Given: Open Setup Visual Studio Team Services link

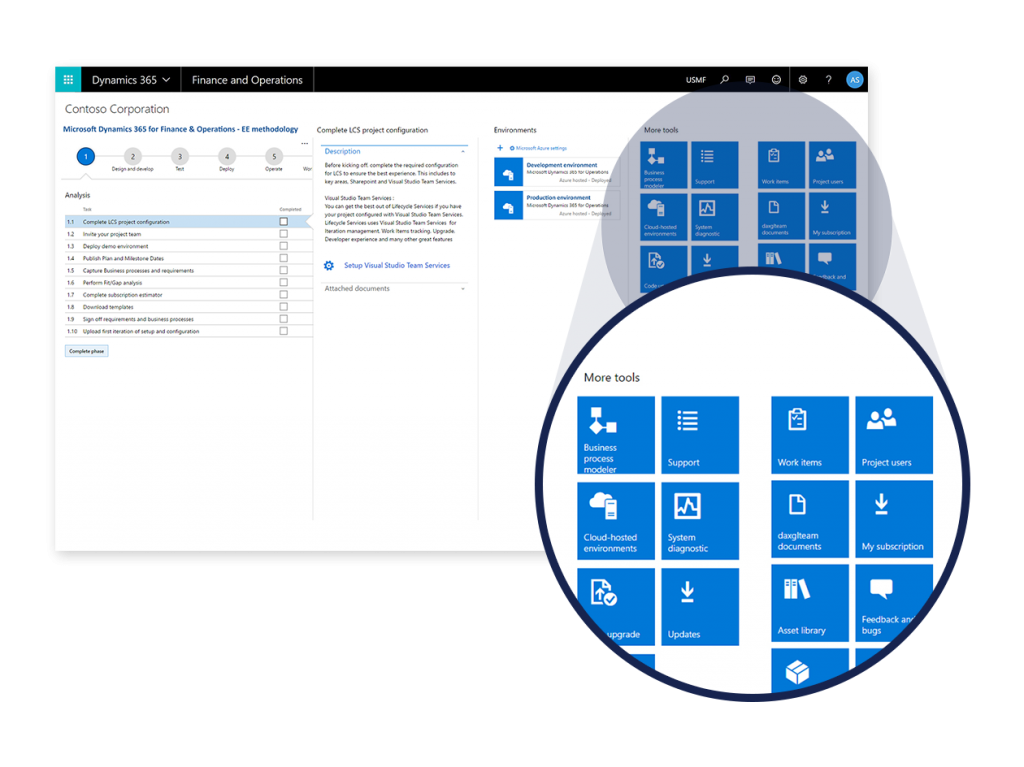Looking at the screenshot, I should (397, 265).
